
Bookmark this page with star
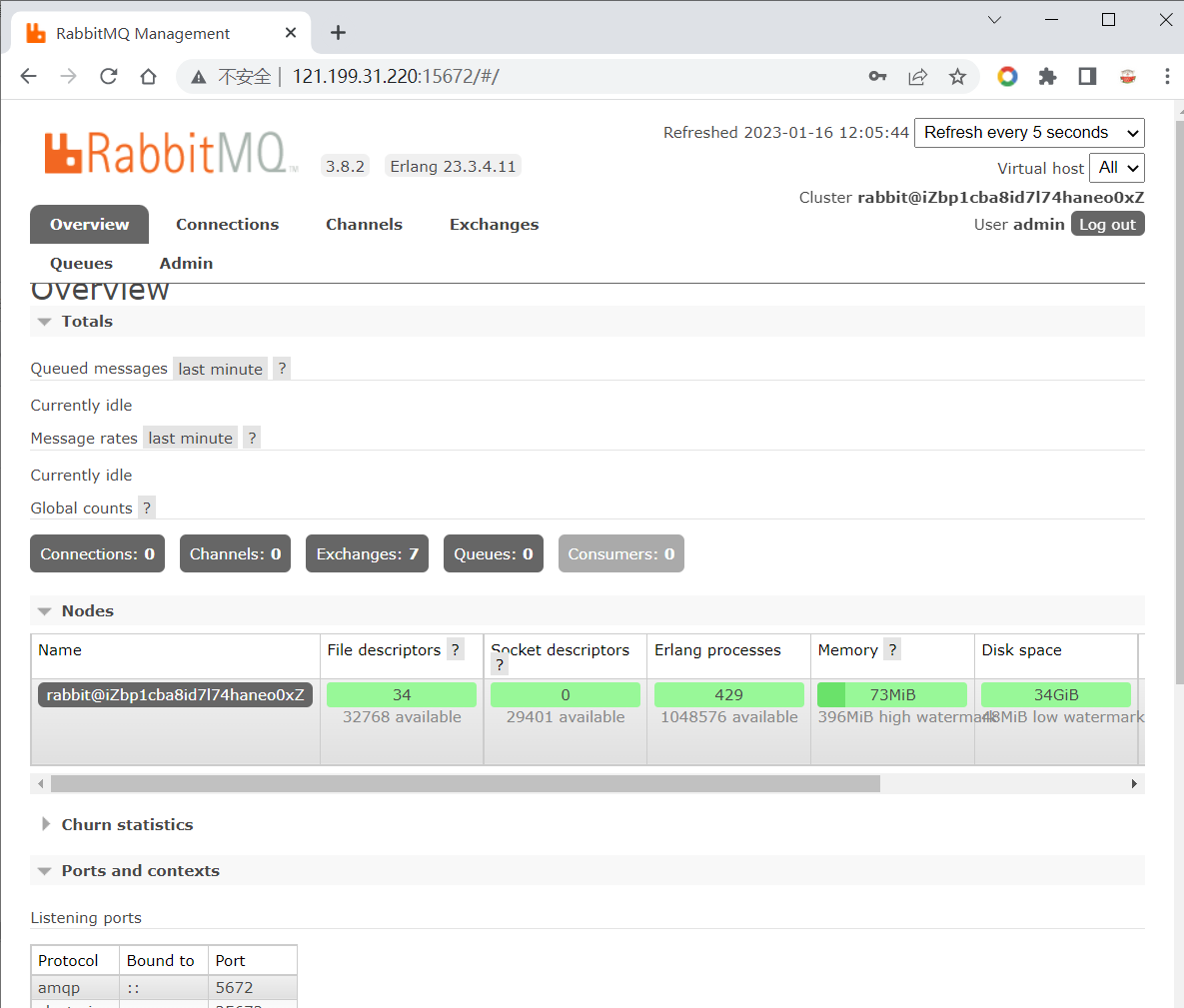pyautogui.click(x=957, y=76)
